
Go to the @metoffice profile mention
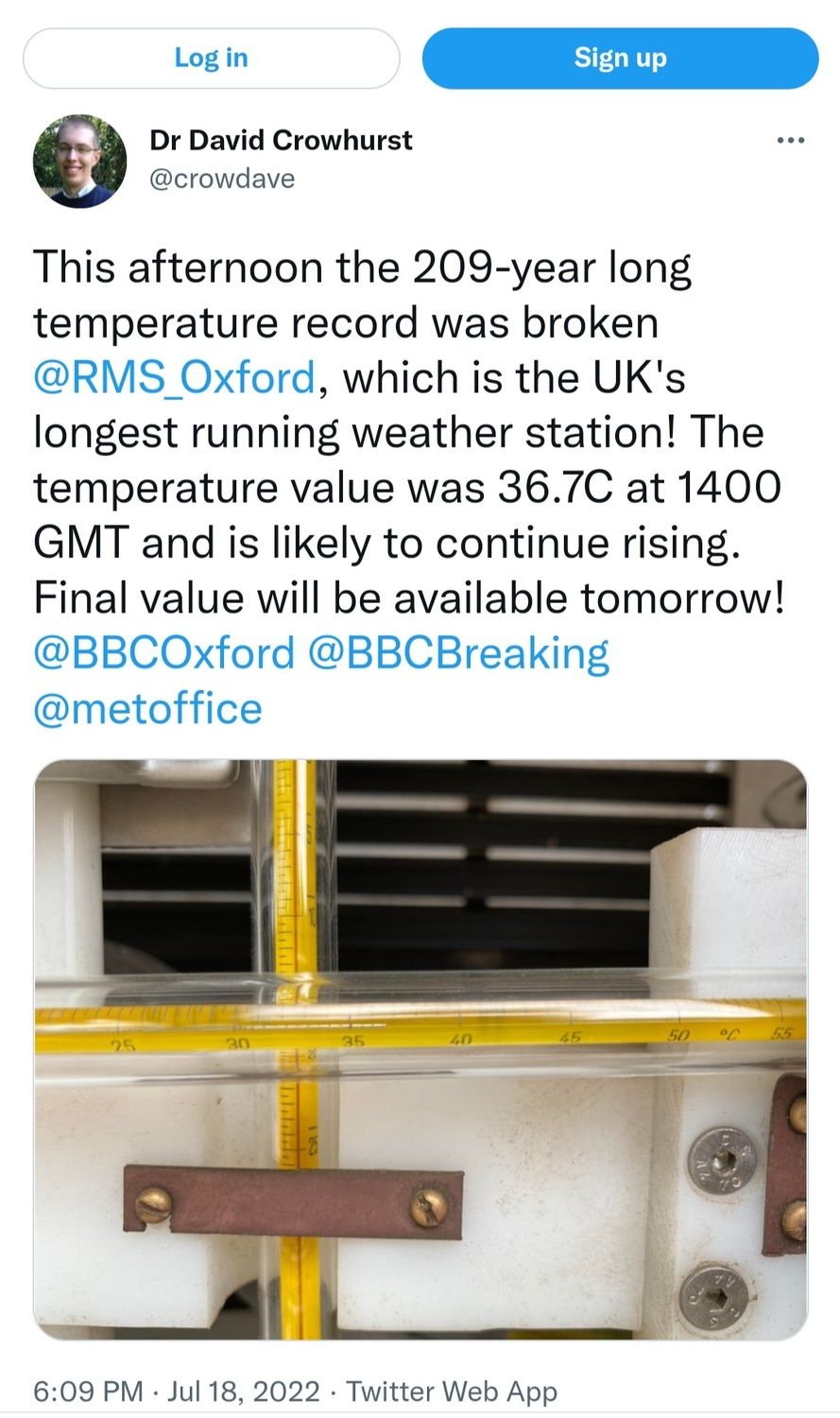click(x=147, y=709)
